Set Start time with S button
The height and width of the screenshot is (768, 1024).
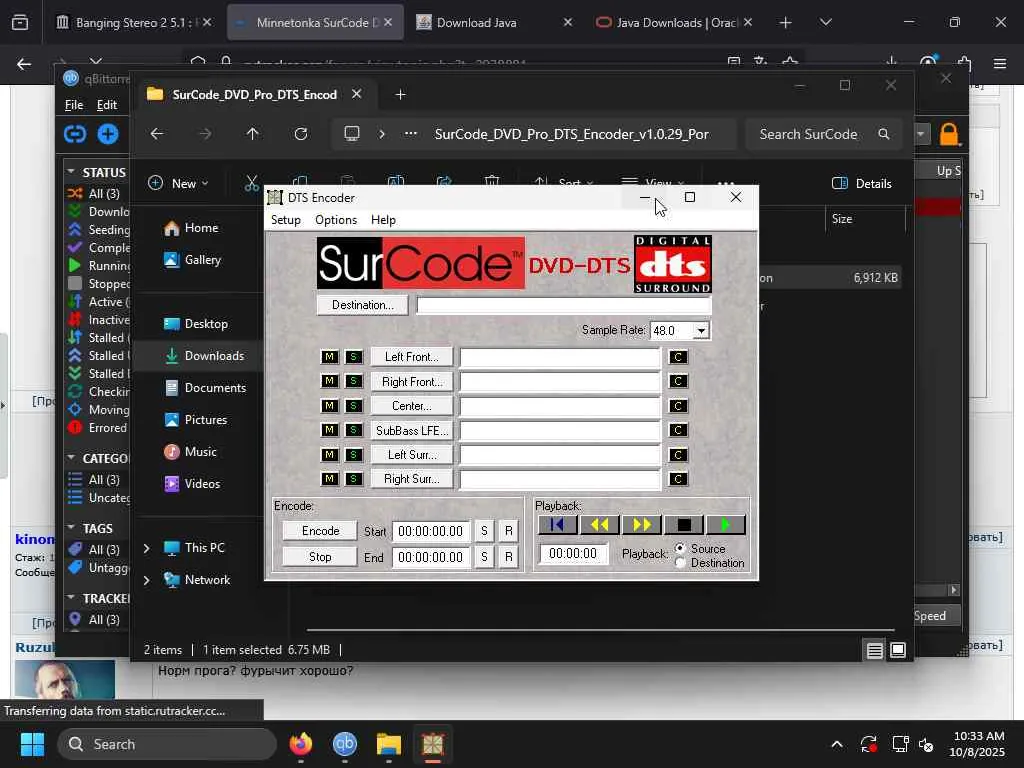coord(484,531)
